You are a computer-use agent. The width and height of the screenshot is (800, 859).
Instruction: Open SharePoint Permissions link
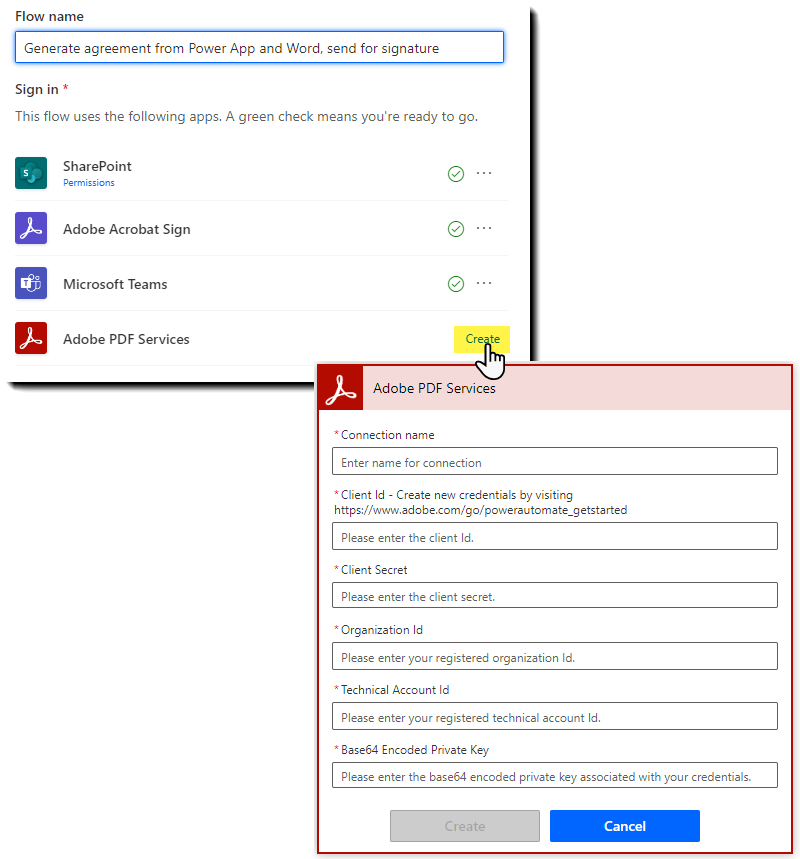89,183
